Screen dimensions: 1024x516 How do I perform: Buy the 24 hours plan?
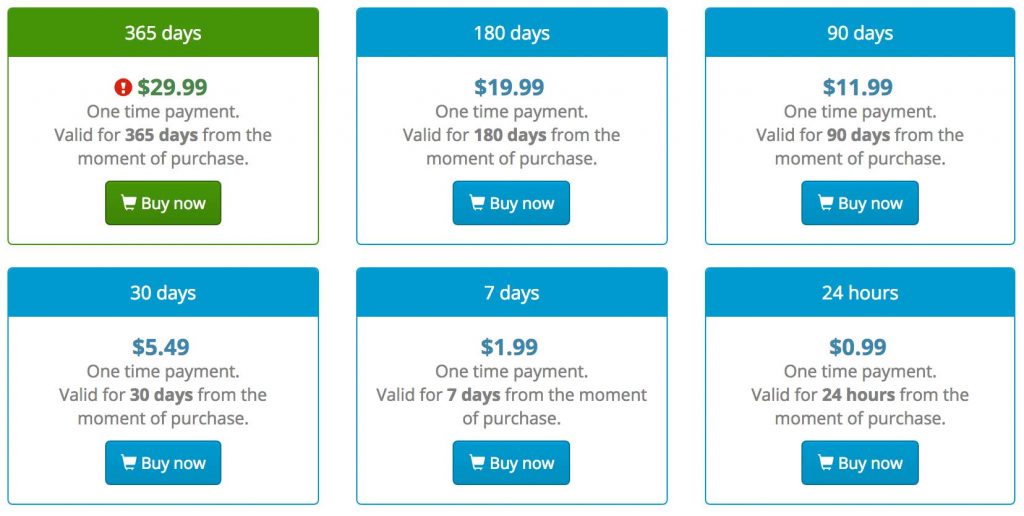click(x=860, y=463)
